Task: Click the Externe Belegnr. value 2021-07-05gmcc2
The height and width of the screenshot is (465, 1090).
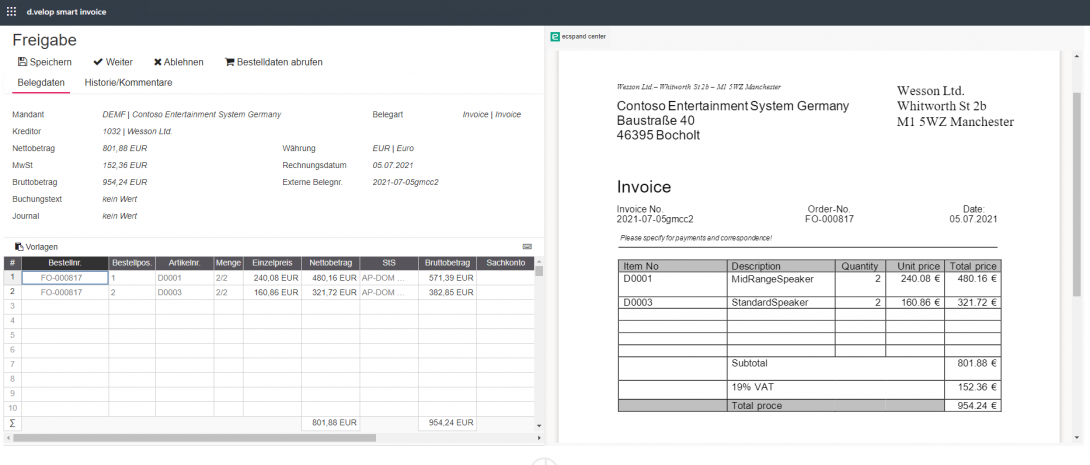Action: pos(405,182)
